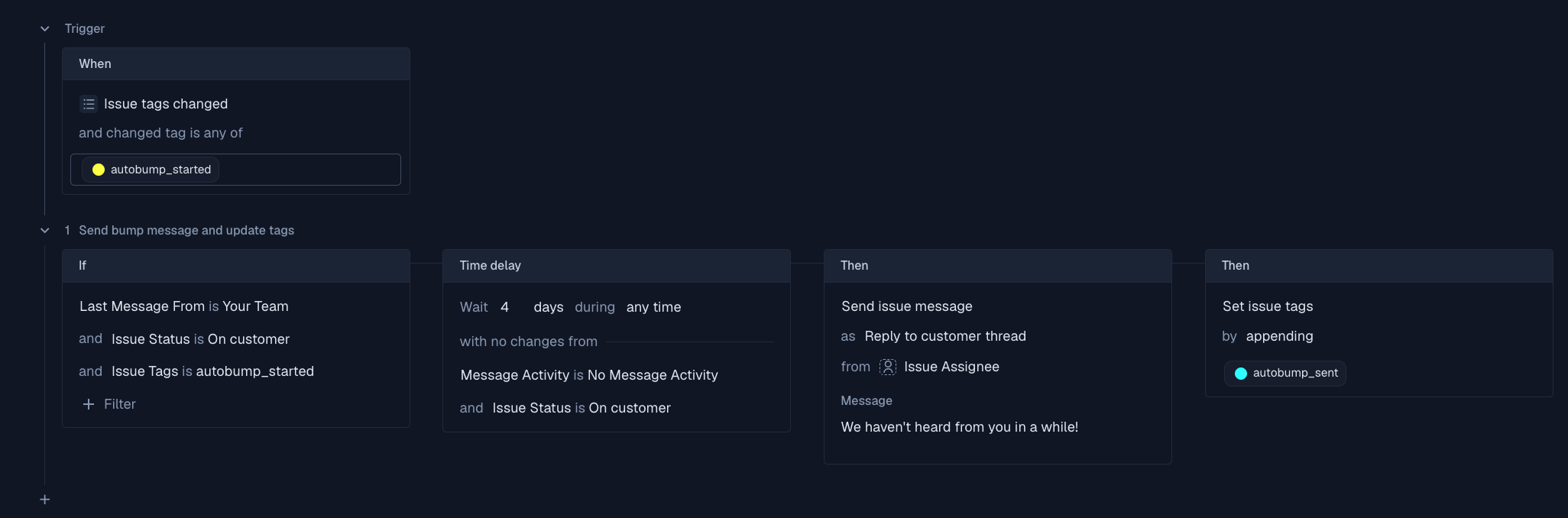The height and width of the screenshot is (518, 1568).
Task: Open the appending mode dropdown
Action: (1279, 336)
